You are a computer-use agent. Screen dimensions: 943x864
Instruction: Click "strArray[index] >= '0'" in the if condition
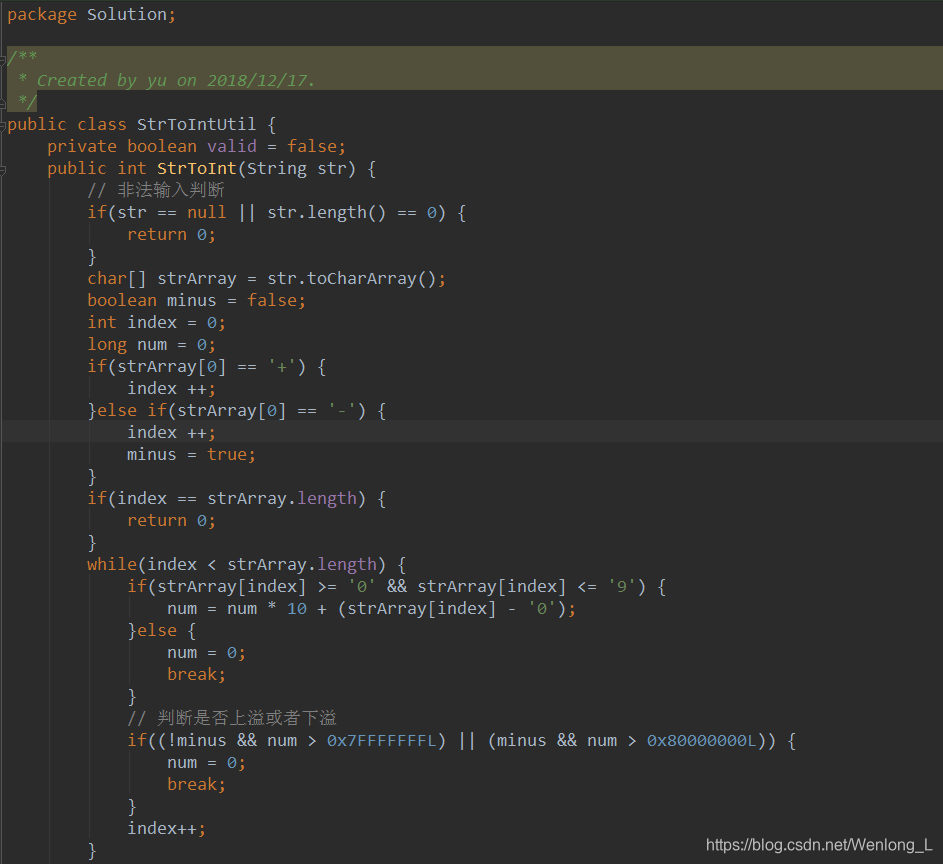266,587
